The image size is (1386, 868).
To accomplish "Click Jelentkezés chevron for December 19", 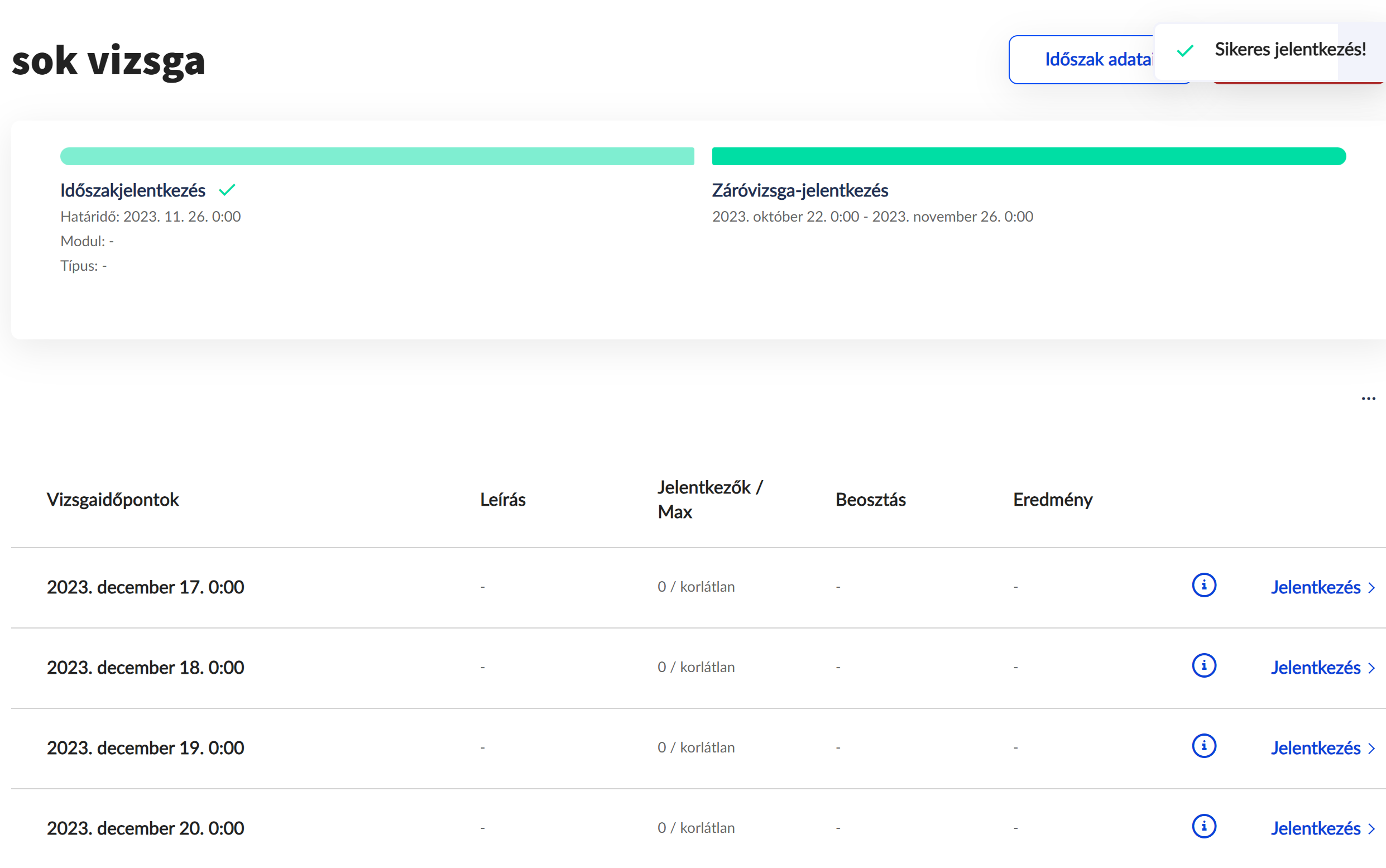I will (1371, 749).
